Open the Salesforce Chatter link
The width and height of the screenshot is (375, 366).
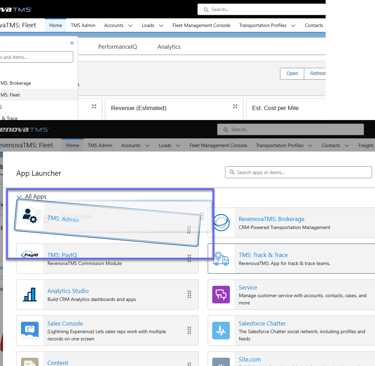[x=262, y=323]
